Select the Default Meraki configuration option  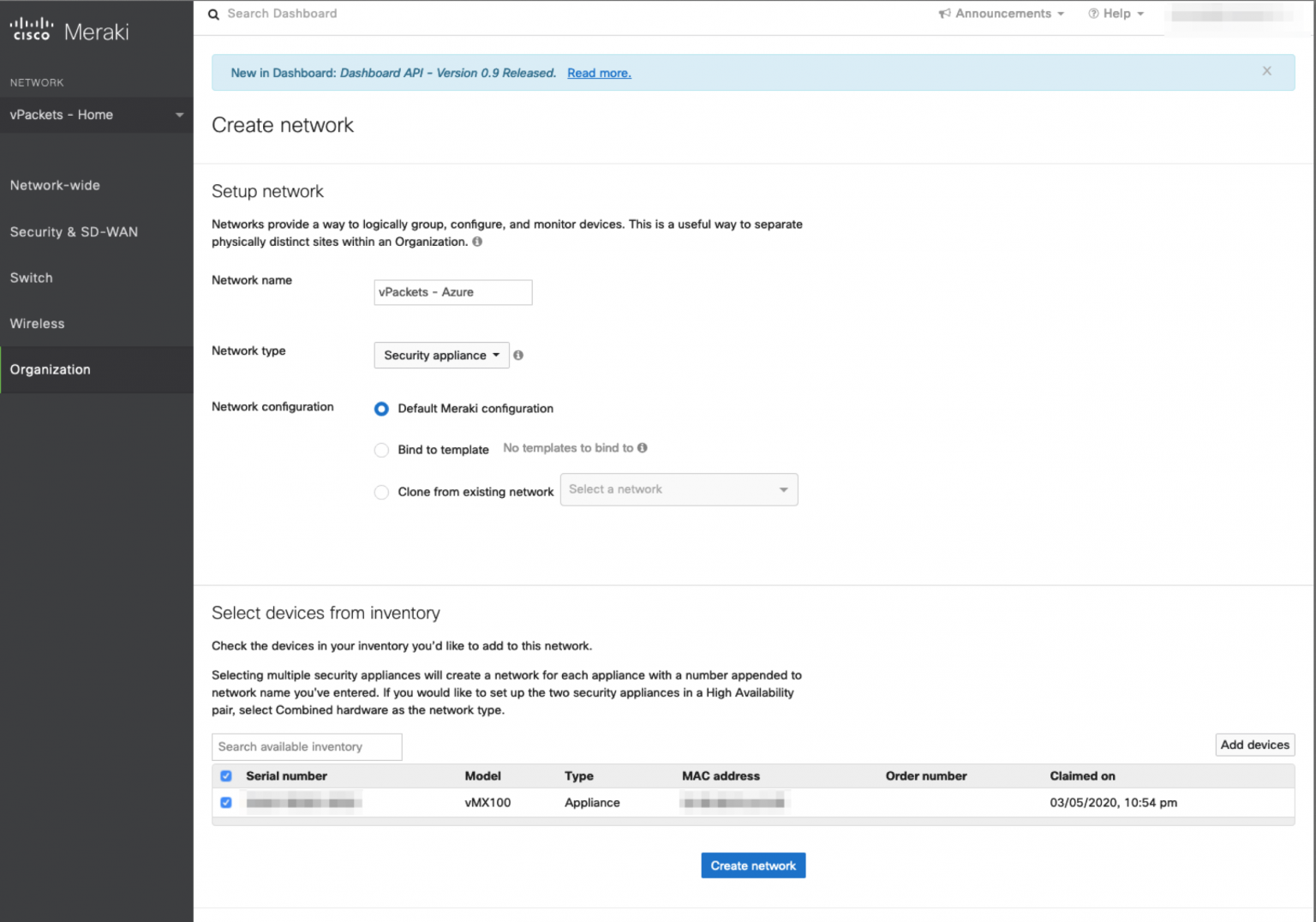(381, 409)
